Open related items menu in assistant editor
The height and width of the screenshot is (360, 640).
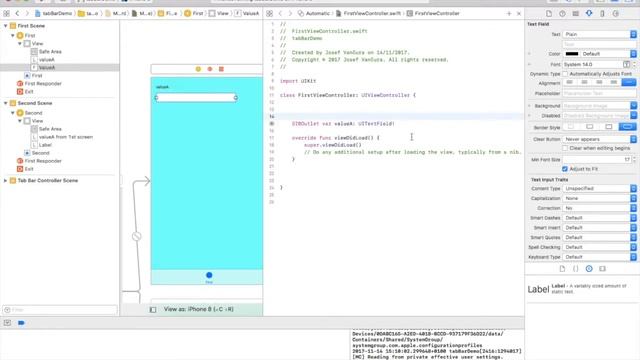pyautogui.click(x=270, y=13)
